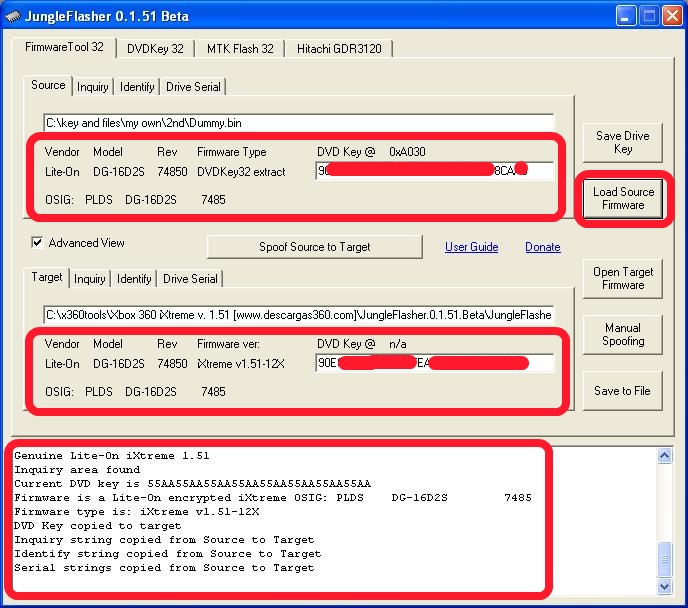
Task: Click the Save Drive Key button
Action: pyautogui.click(x=623, y=143)
